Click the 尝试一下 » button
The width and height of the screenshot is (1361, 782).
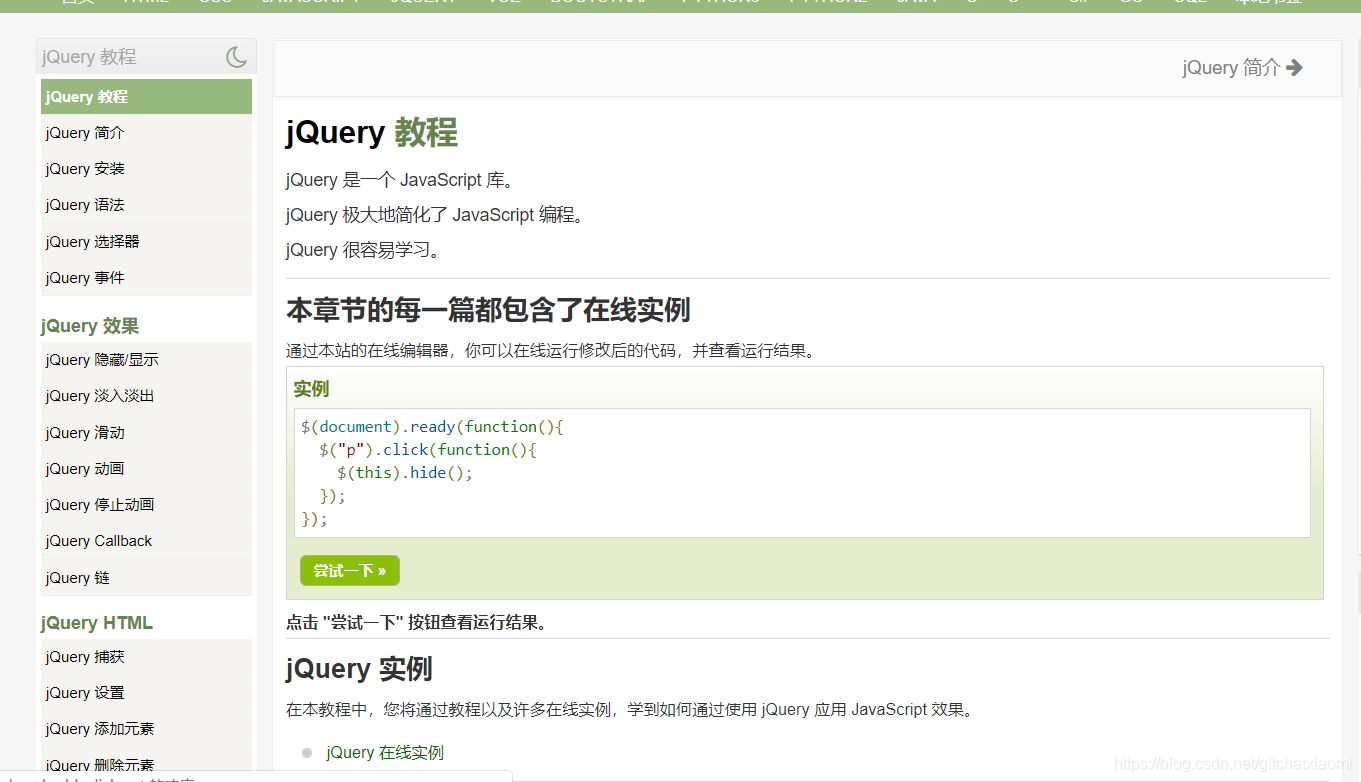click(350, 571)
